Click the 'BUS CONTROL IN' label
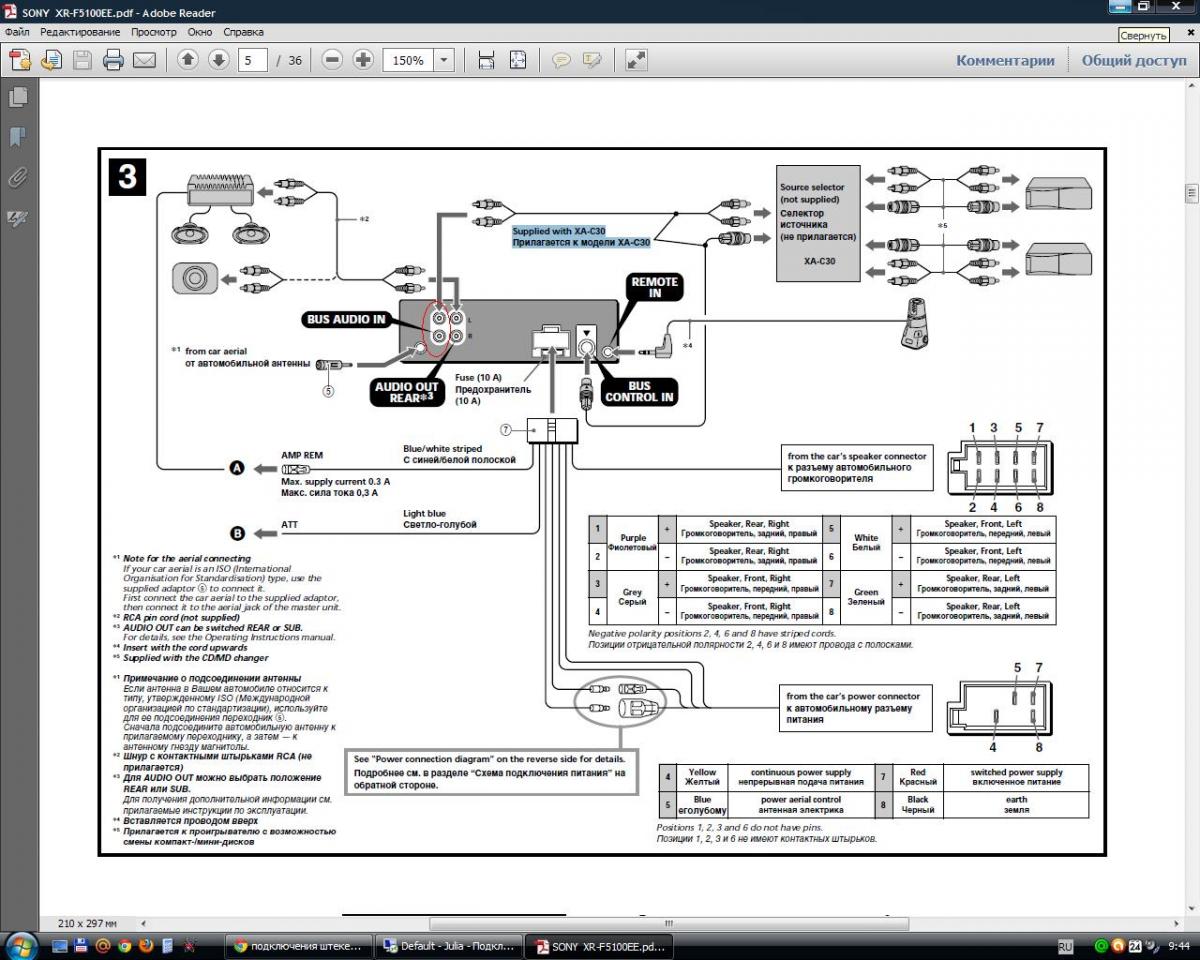 [x=639, y=391]
